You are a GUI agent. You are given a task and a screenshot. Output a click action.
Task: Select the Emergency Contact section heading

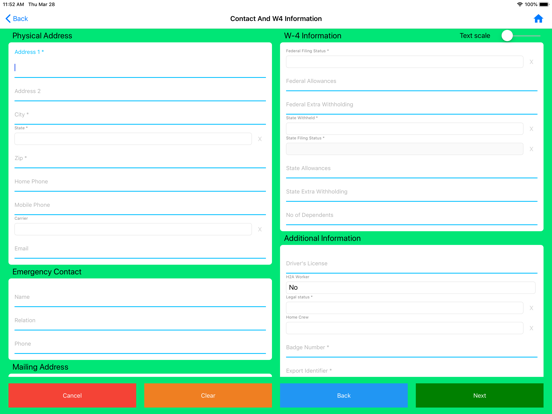[47, 272]
